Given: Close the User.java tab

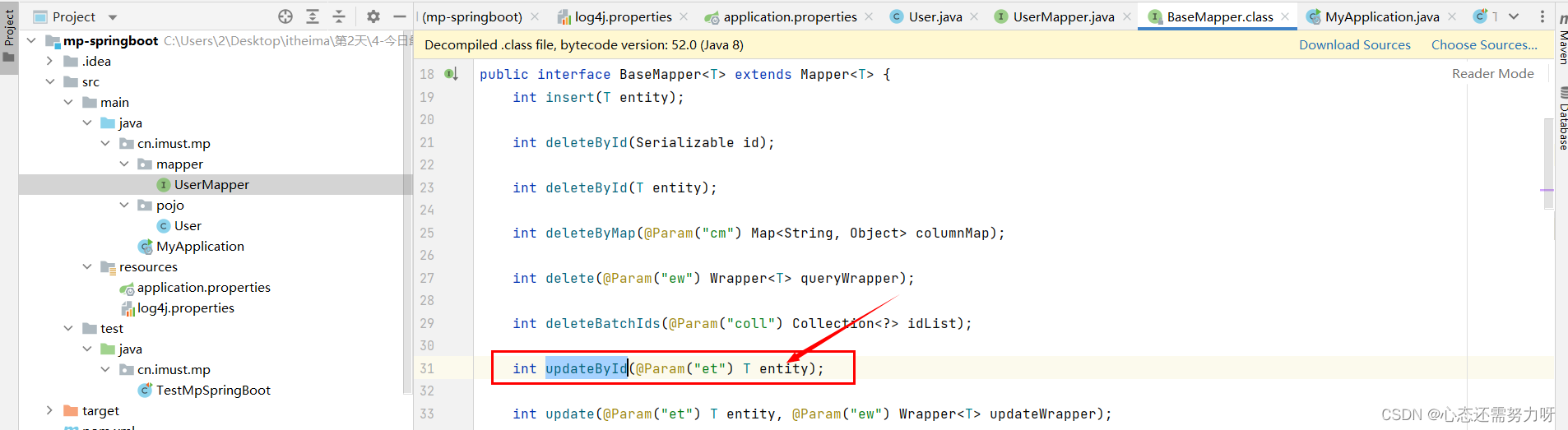Looking at the screenshot, I should pyautogui.click(x=974, y=16).
